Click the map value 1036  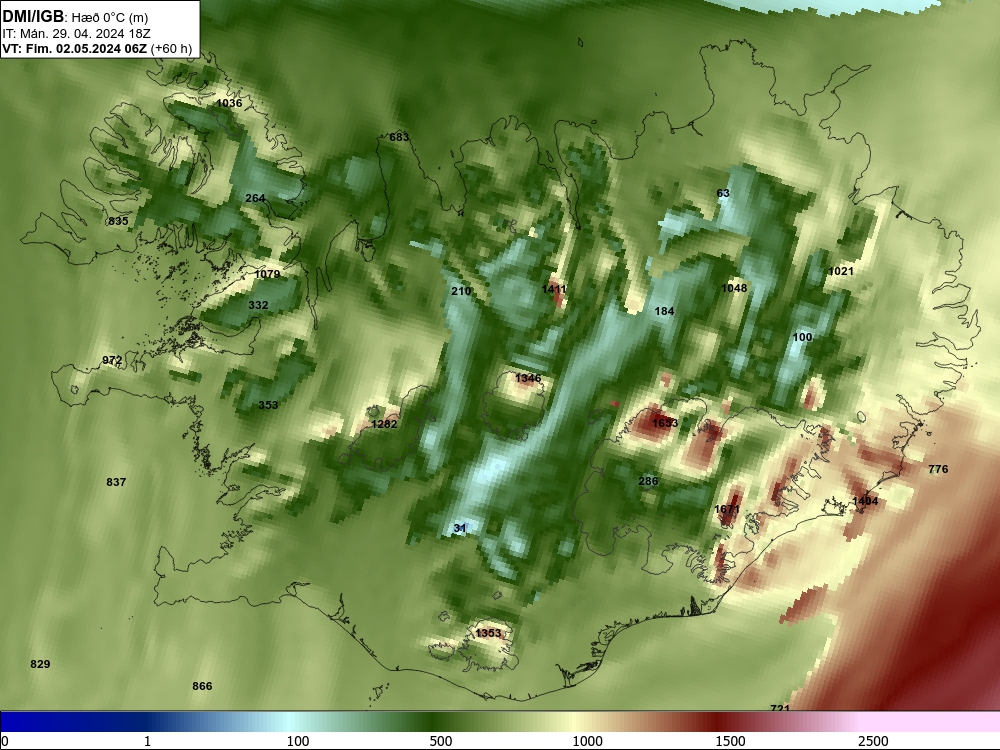[x=229, y=103]
